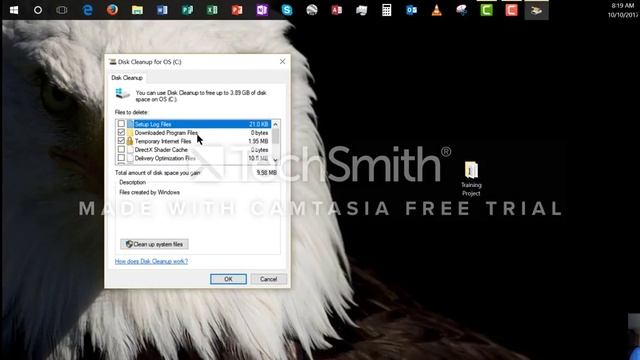Click the Files created by Windows description
The width and height of the screenshot is (640, 360).
pyautogui.click(x=149, y=192)
